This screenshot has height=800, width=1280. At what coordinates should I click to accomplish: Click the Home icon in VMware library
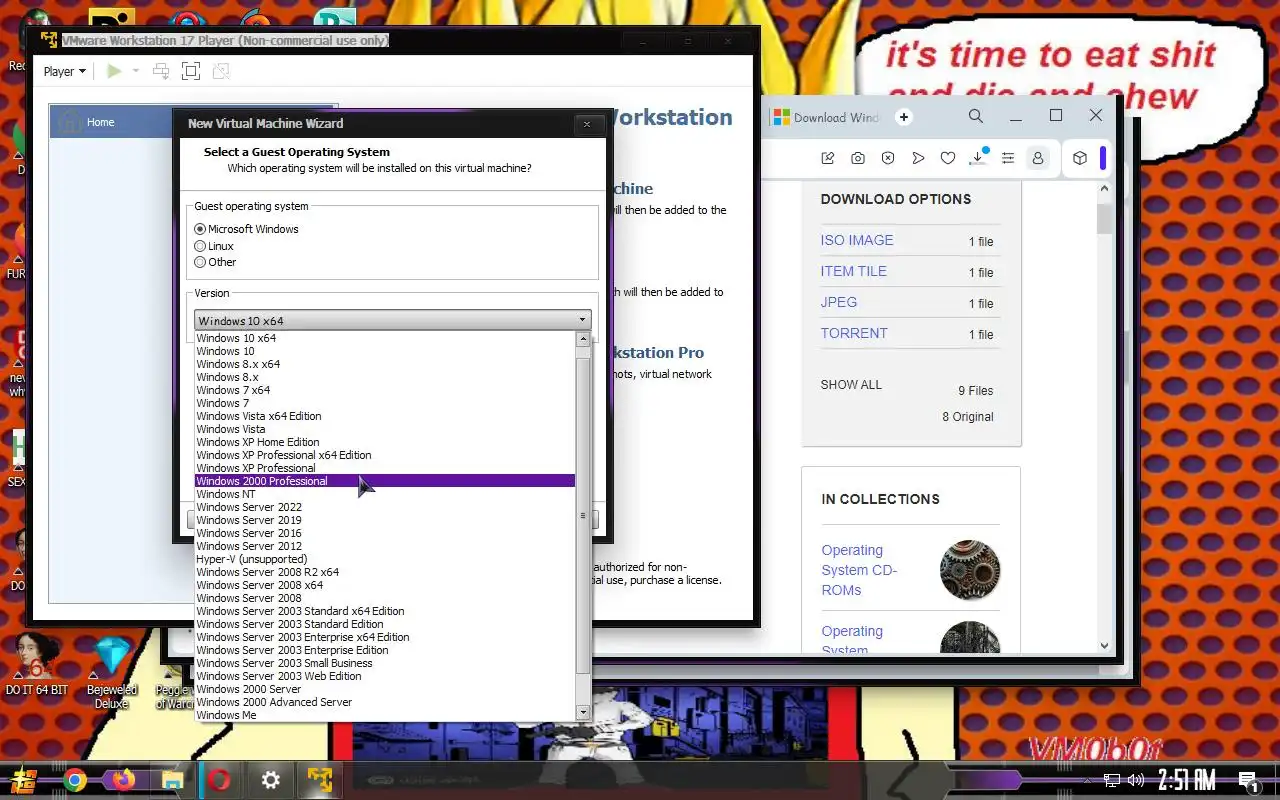(70, 122)
